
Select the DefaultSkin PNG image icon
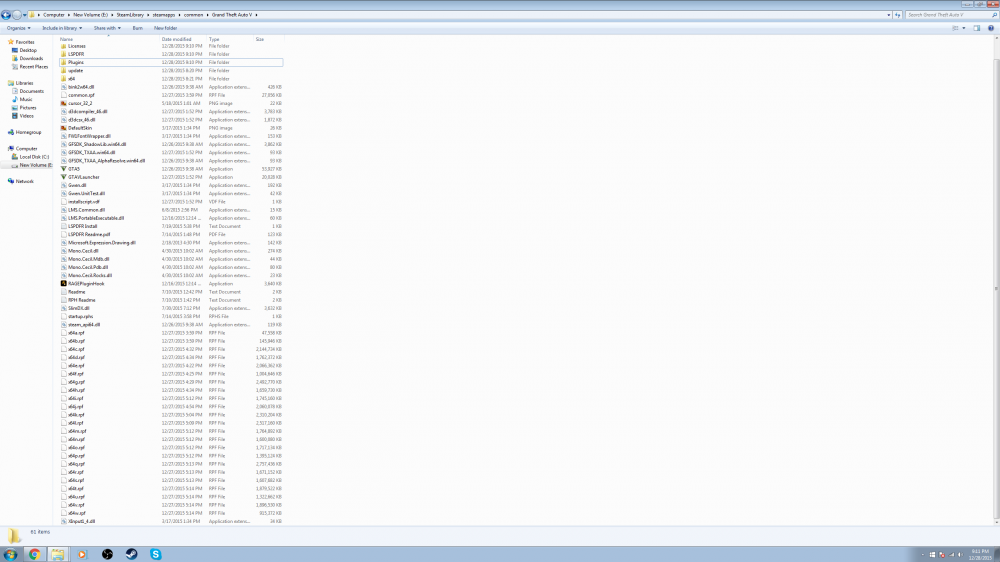coord(64,128)
